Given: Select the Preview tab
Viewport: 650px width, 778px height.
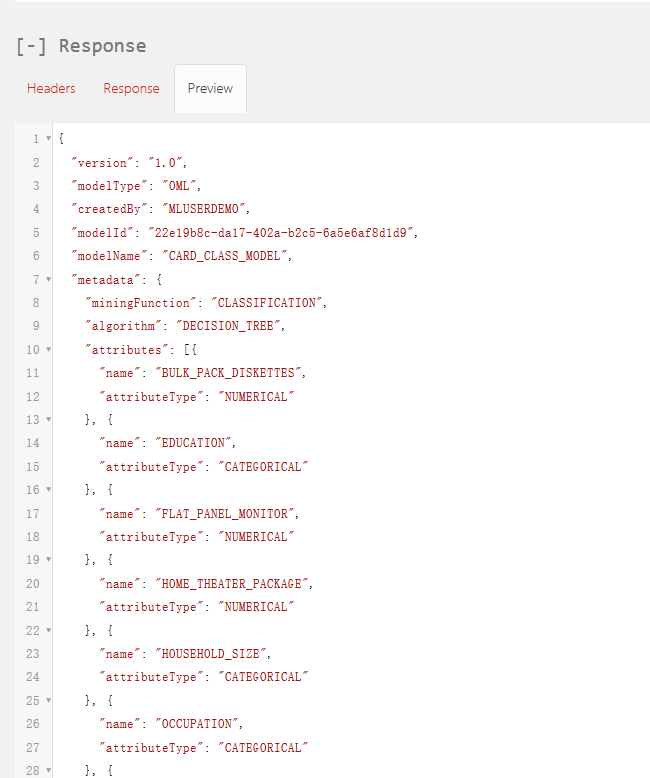Looking at the screenshot, I should point(210,88).
